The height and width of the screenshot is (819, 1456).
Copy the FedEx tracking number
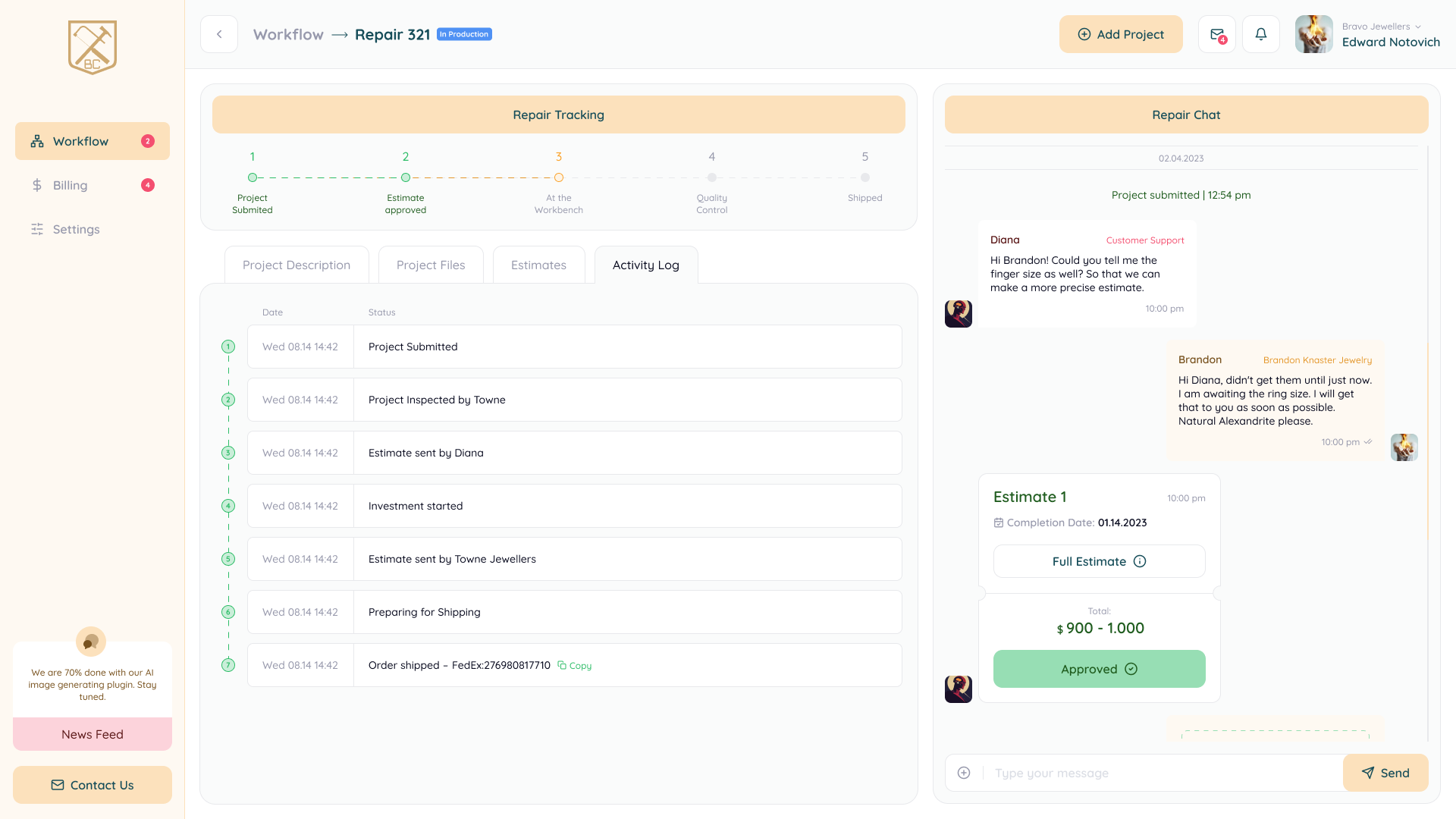point(575,666)
